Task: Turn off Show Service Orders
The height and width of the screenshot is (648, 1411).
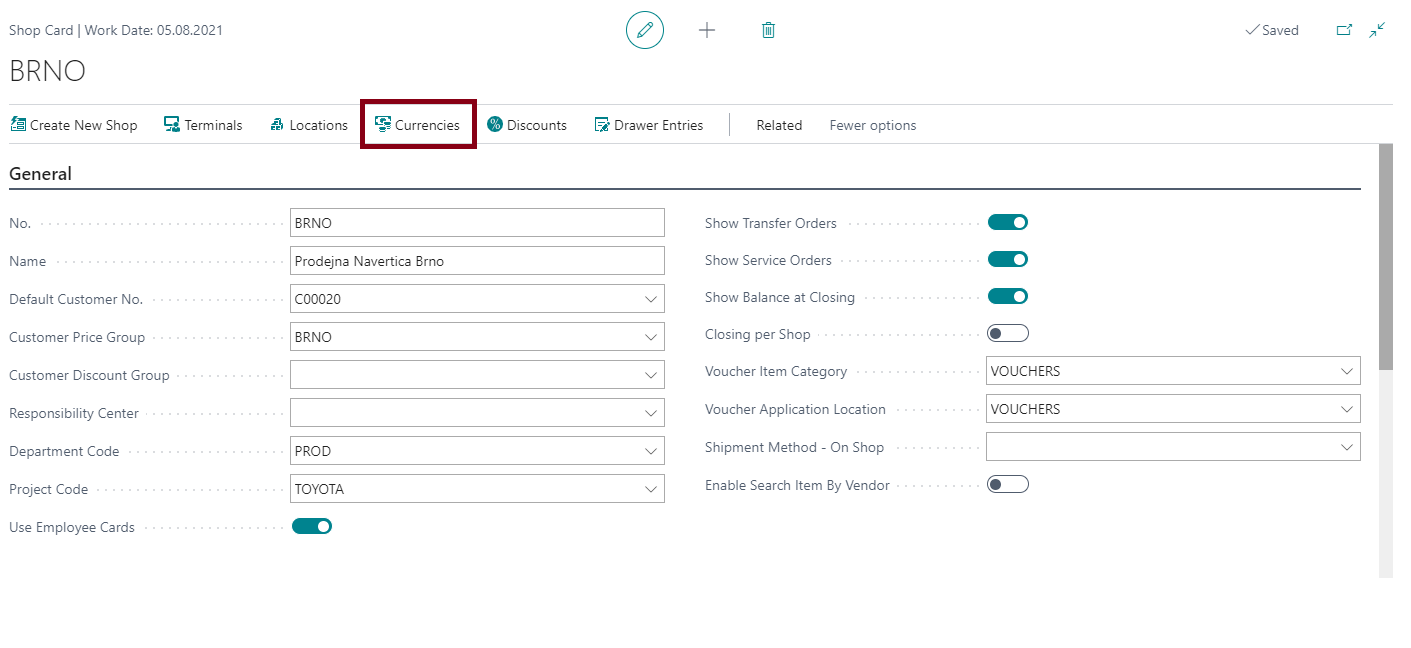Action: click(1008, 259)
